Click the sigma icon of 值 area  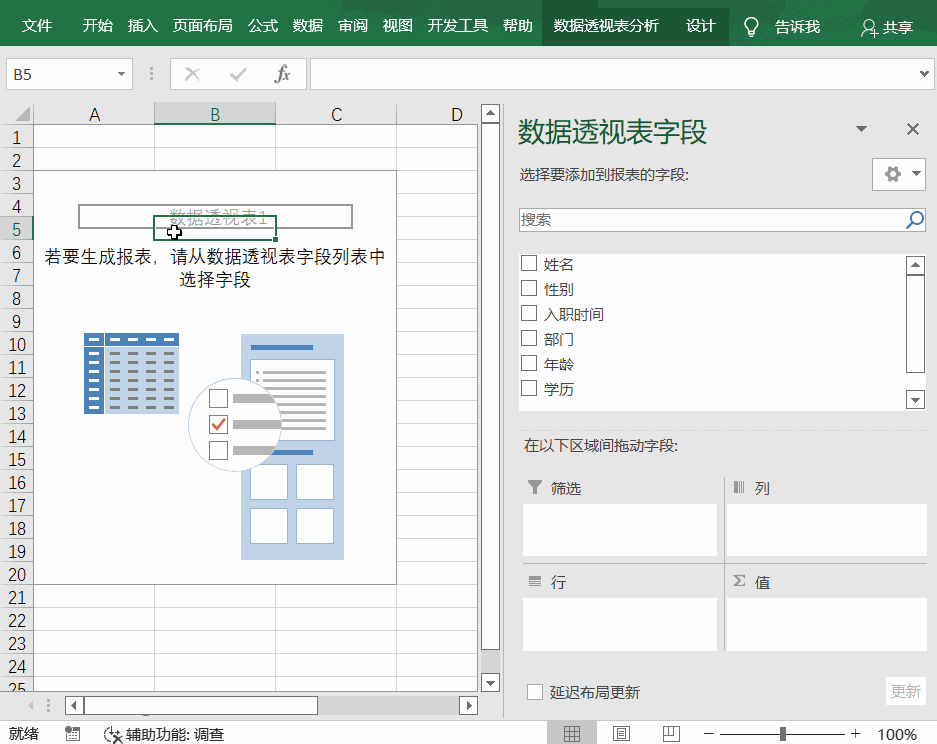739,581
